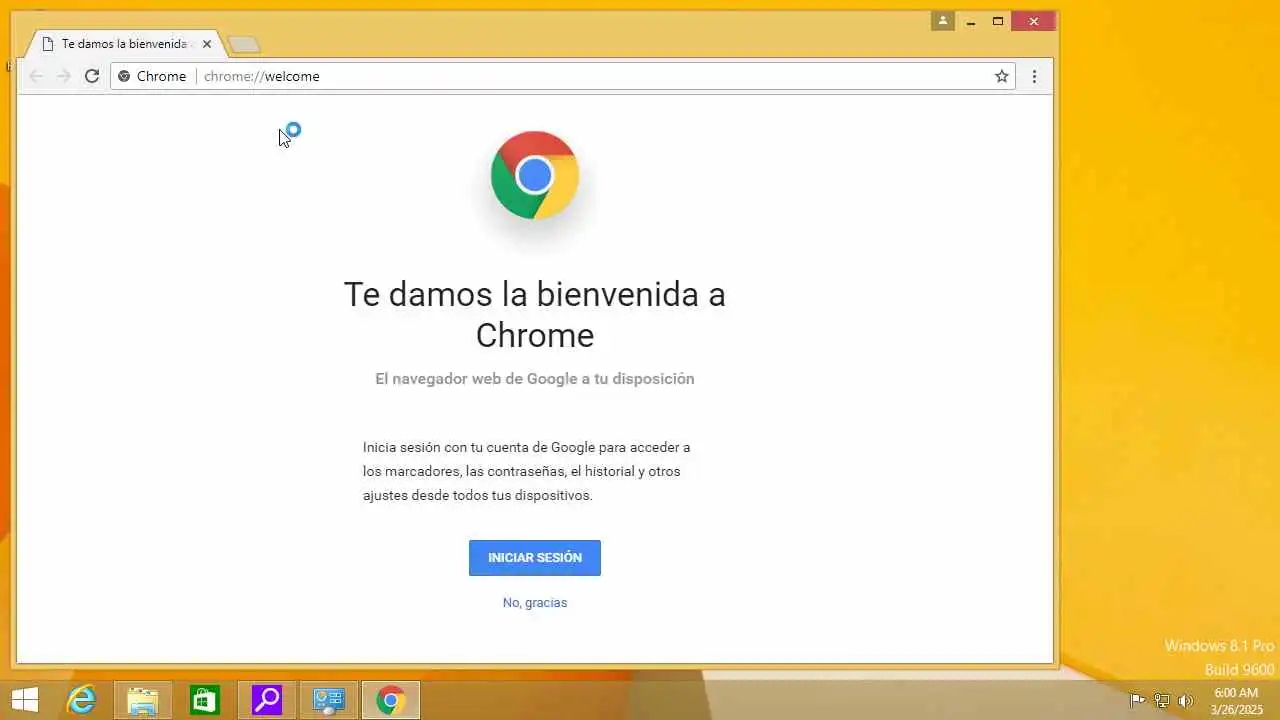Click the network icon in system tray

click(x=1162, y=700)
